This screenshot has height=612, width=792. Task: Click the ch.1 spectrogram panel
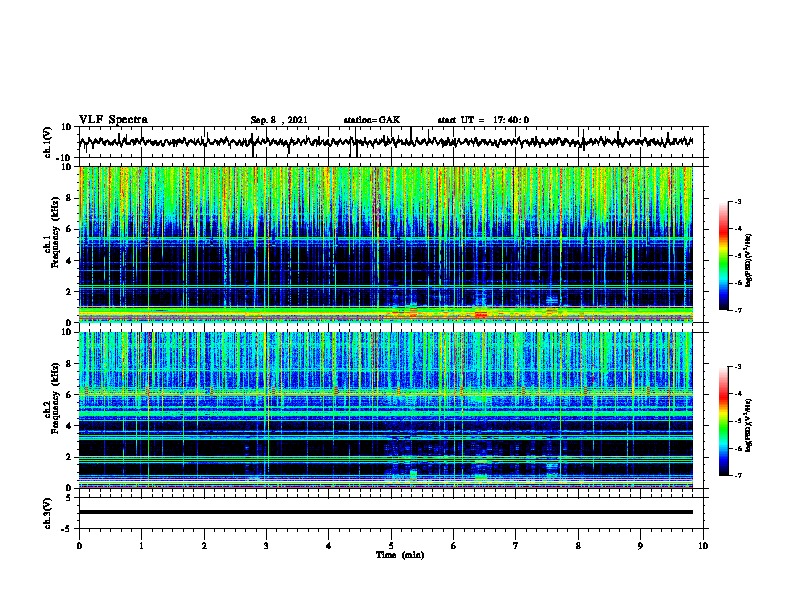[x=386, y=244]
